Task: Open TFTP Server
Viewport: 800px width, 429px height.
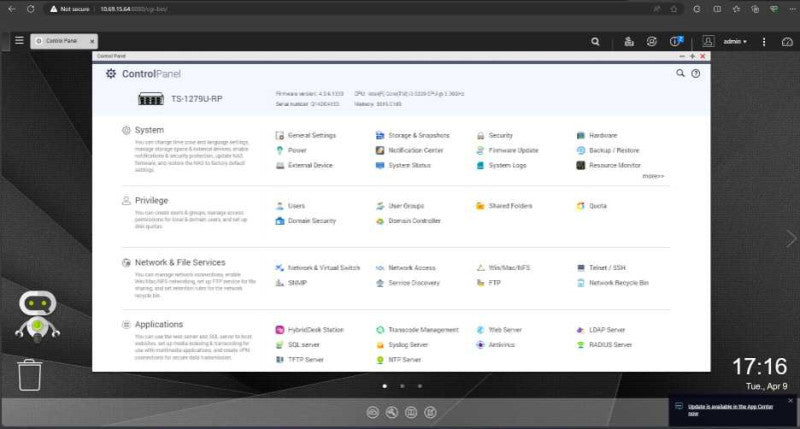Action: [x=299, y=360]
